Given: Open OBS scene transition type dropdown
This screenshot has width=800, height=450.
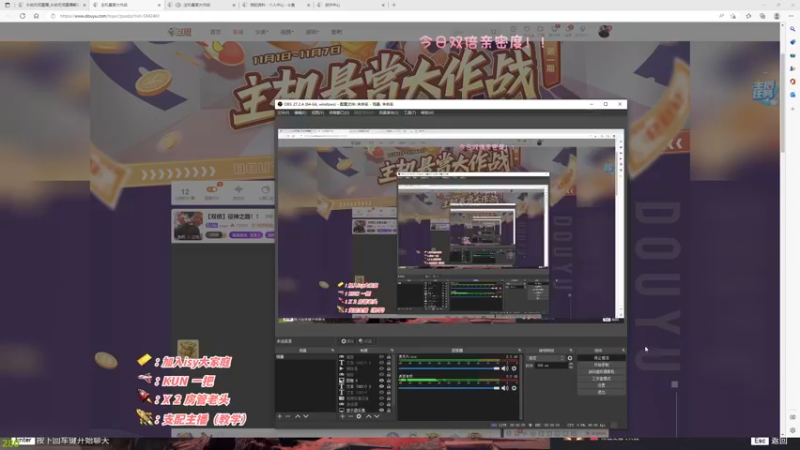Looking at the screenshot, I should [x=546, y=358].
